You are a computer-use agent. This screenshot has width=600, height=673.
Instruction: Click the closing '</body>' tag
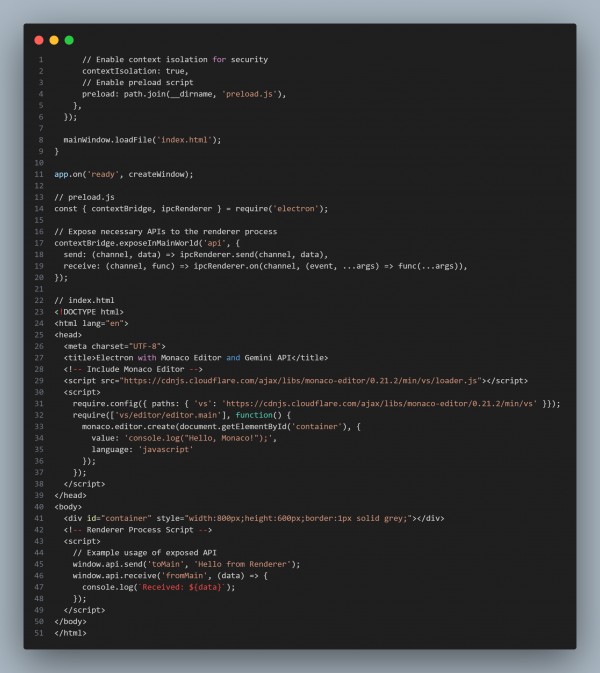70,621
